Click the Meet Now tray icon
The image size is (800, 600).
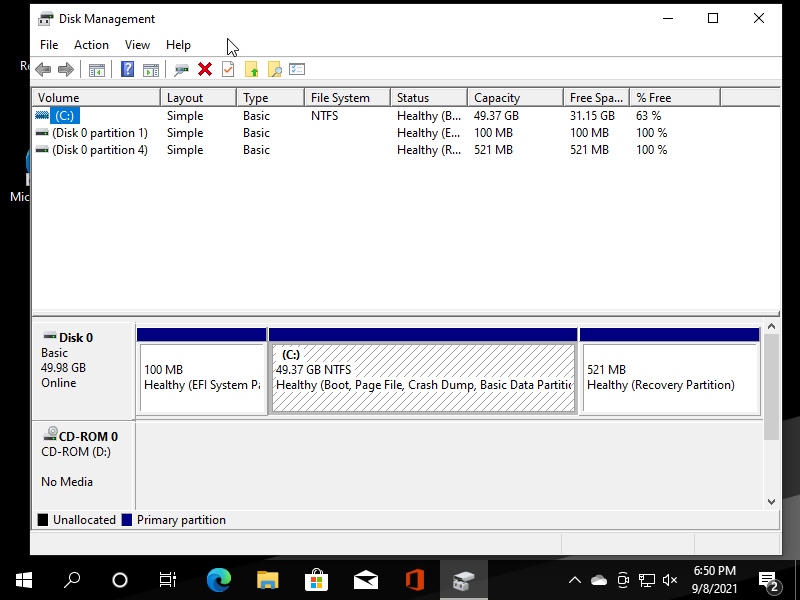point(623,580)
